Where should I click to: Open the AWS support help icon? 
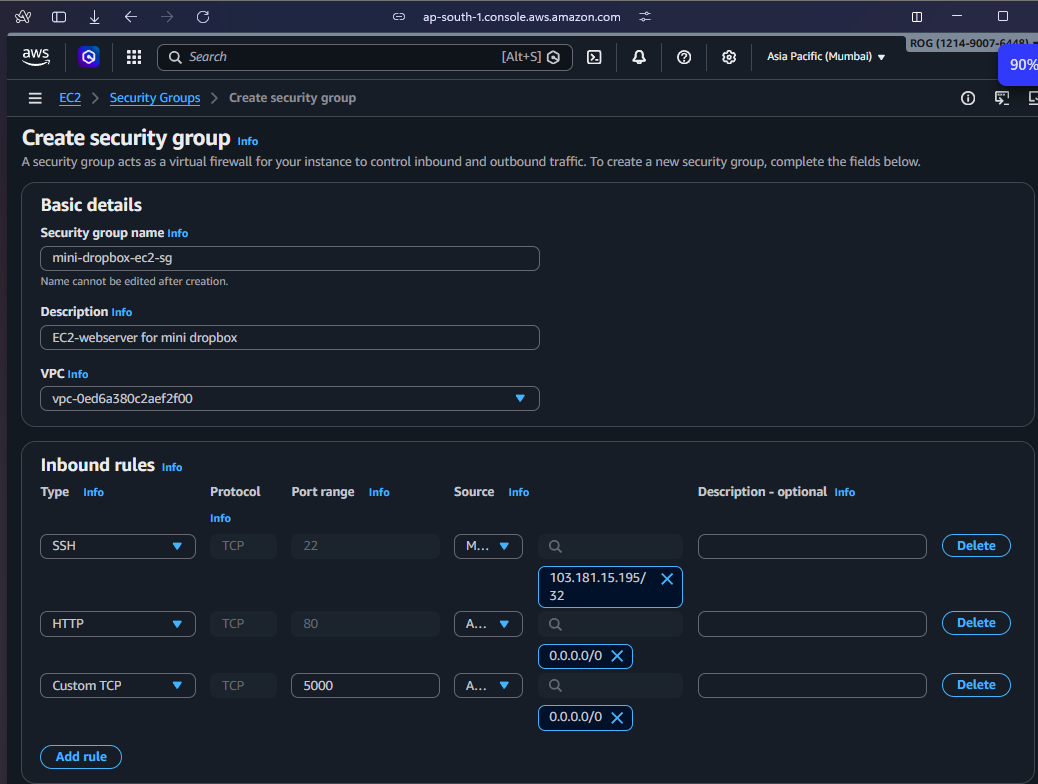coord(684,57)
